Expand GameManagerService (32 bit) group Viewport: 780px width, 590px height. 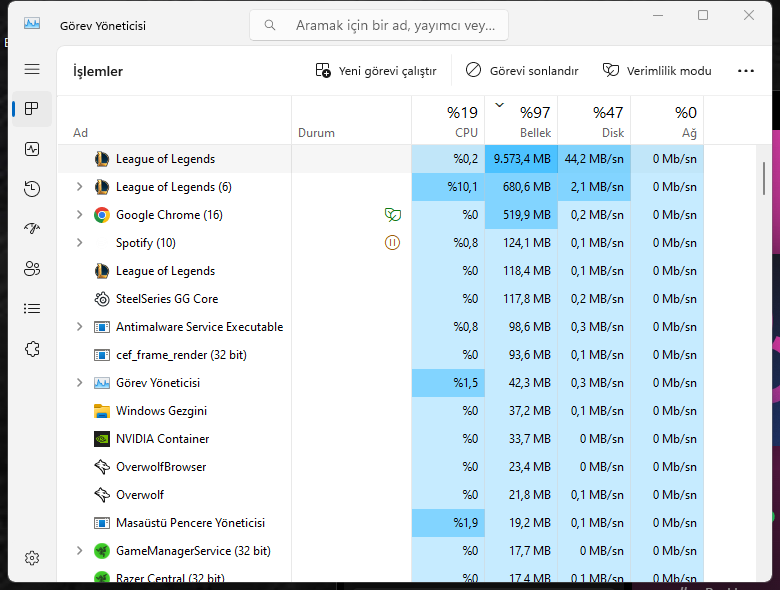(x=80, y=550)
